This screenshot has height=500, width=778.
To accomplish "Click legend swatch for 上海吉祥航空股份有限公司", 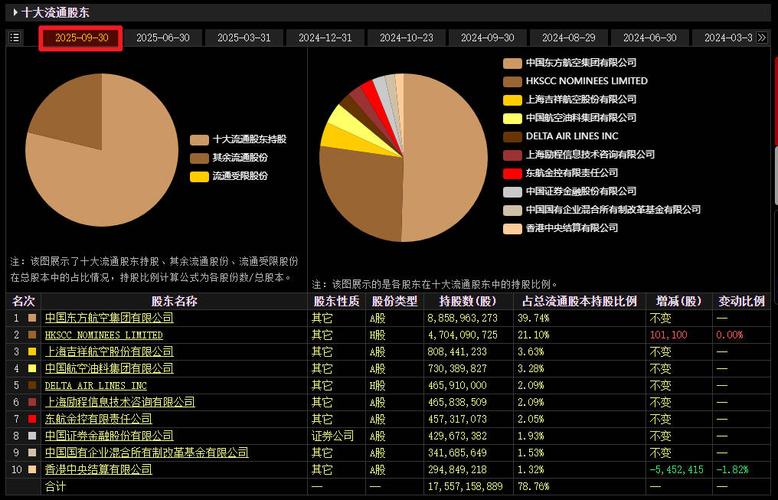I will (x=512, y=100).
